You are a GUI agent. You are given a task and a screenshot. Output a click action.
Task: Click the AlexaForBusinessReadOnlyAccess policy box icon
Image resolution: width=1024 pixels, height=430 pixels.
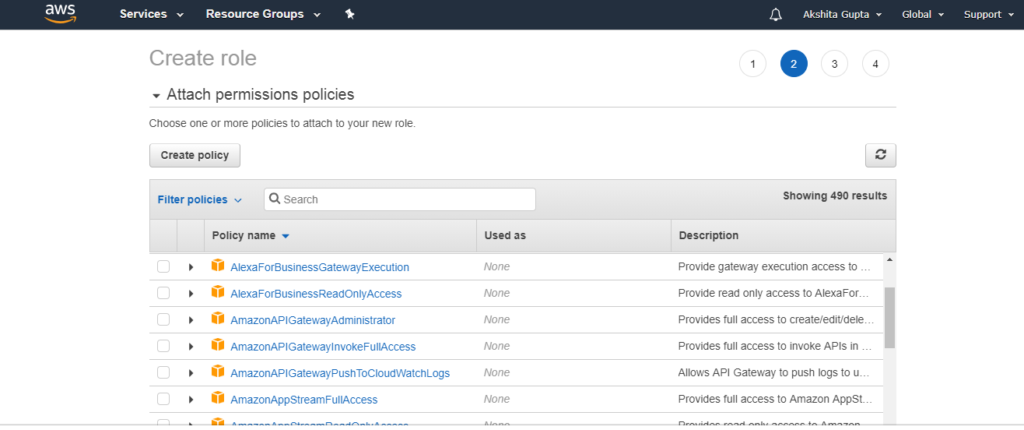point(218,293)
